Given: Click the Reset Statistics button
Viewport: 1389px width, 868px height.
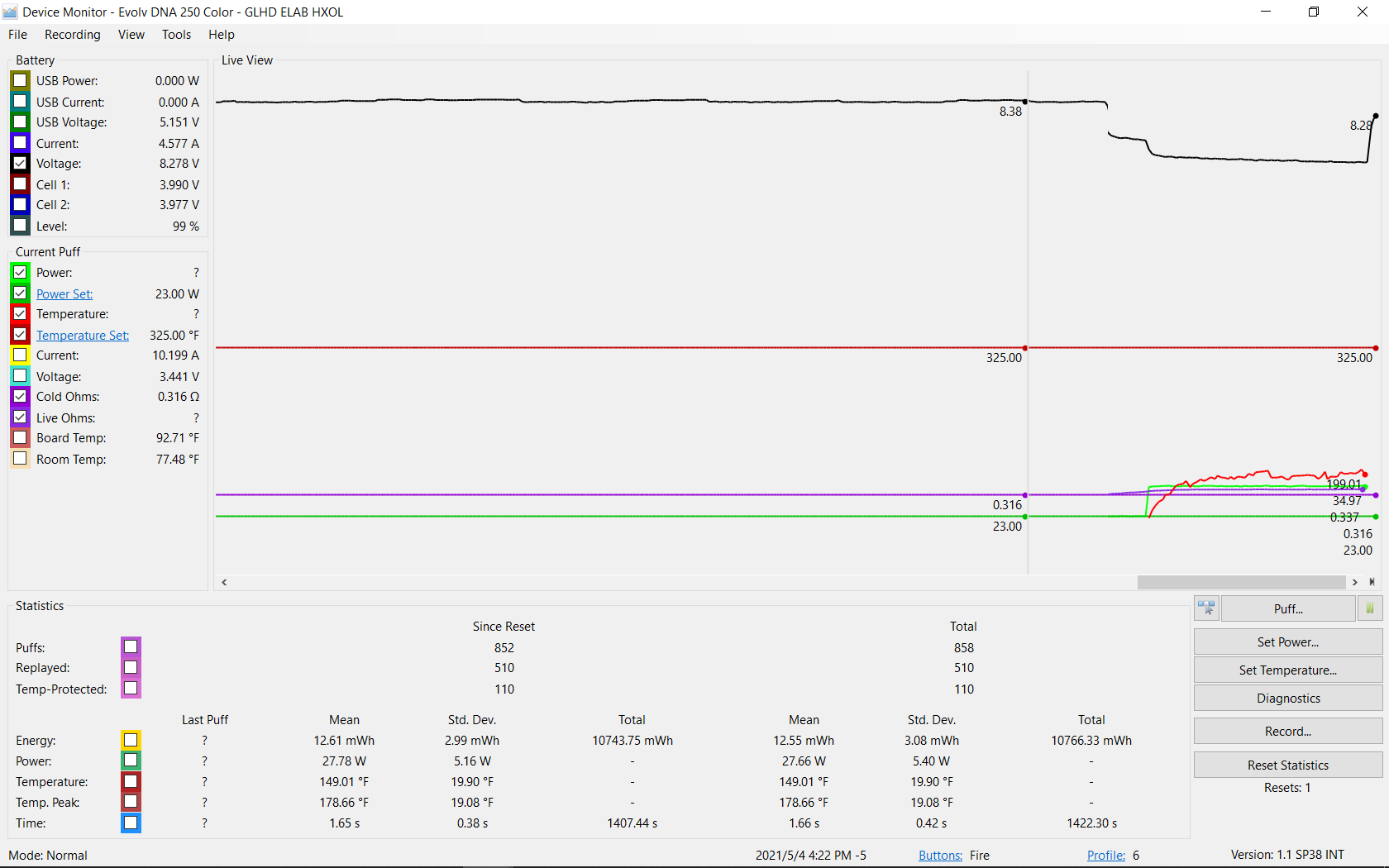Looking at the screenshot, I should (1287, 765).
